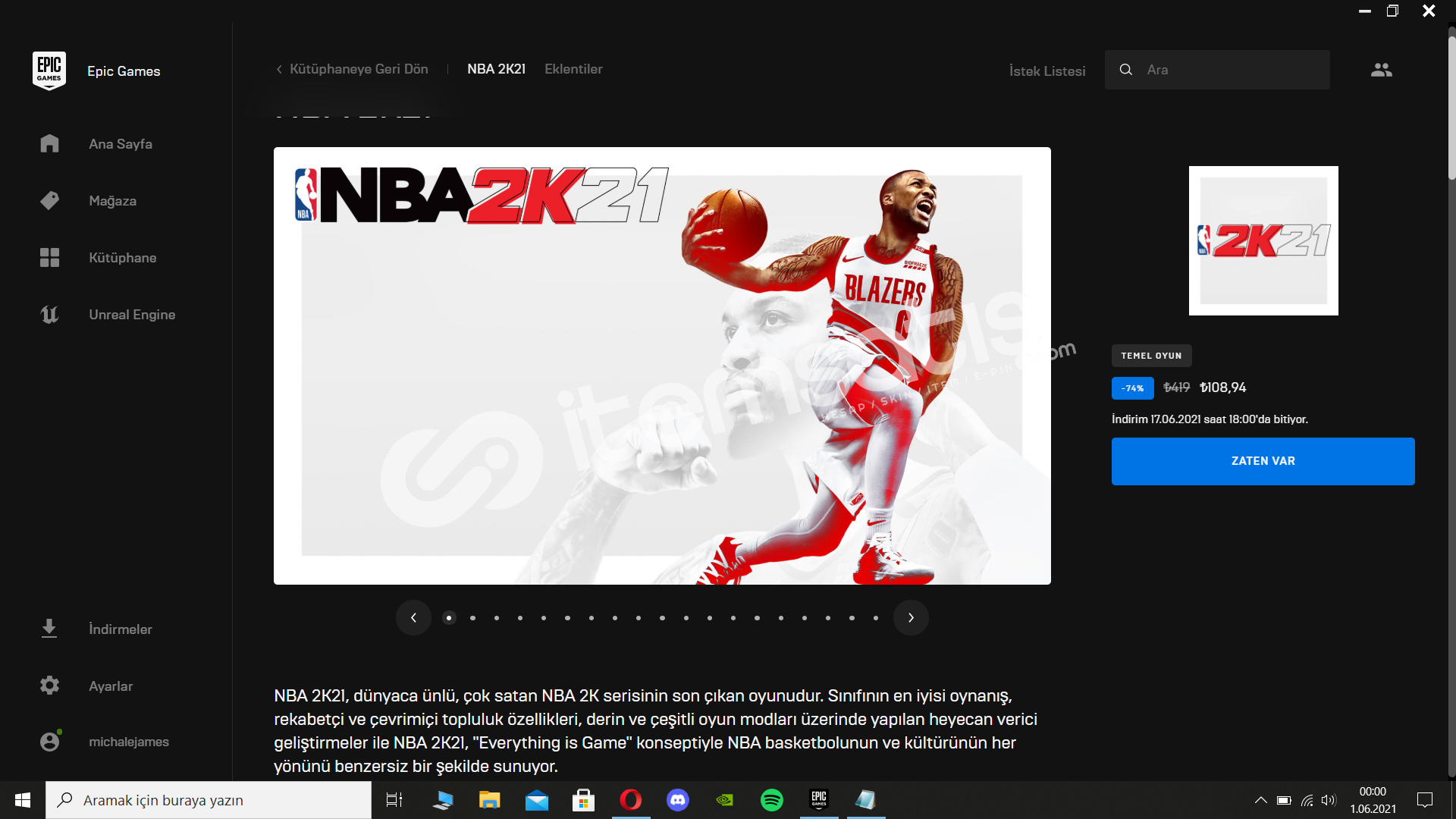The width and height of the screenshot is (1456, 819).
Task: Switch to the Eklentiler tab
Action: click(573, 69)
